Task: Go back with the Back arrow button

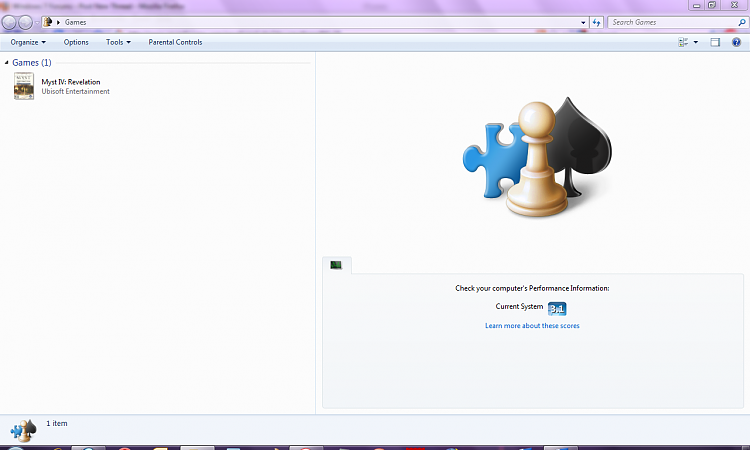Action: [x=9, y=22]
